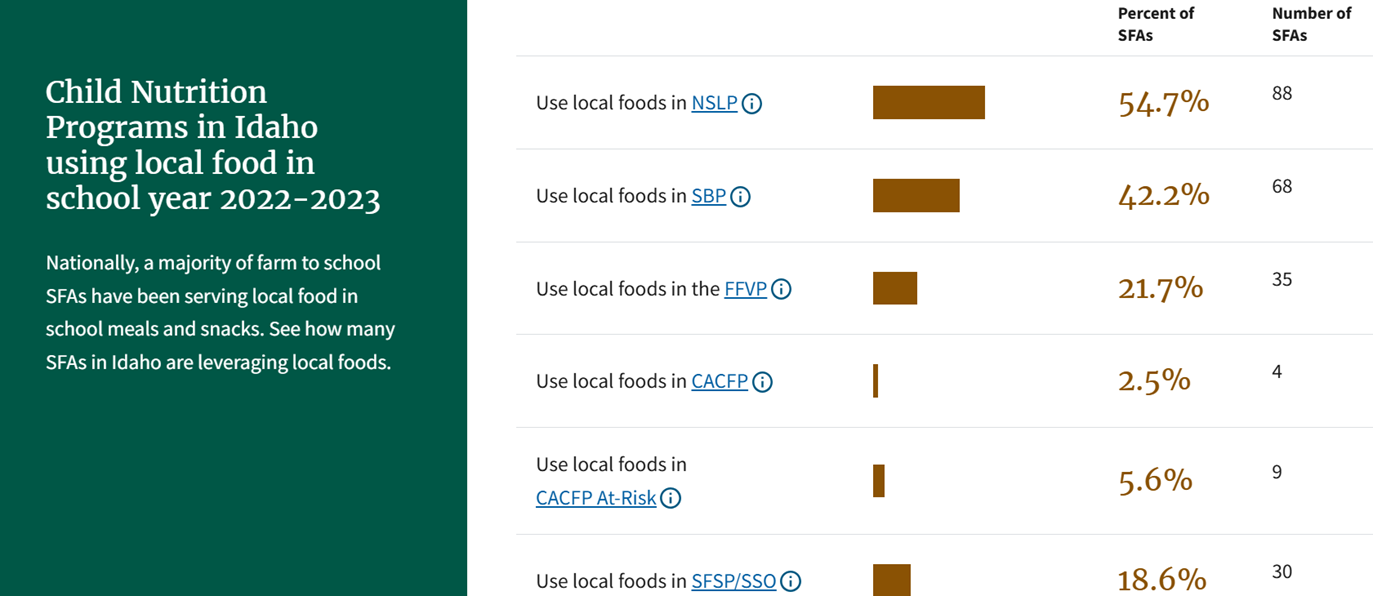Click the info icon next to NSLP
Screen dimensions: 1373x596
pos(752,103)
